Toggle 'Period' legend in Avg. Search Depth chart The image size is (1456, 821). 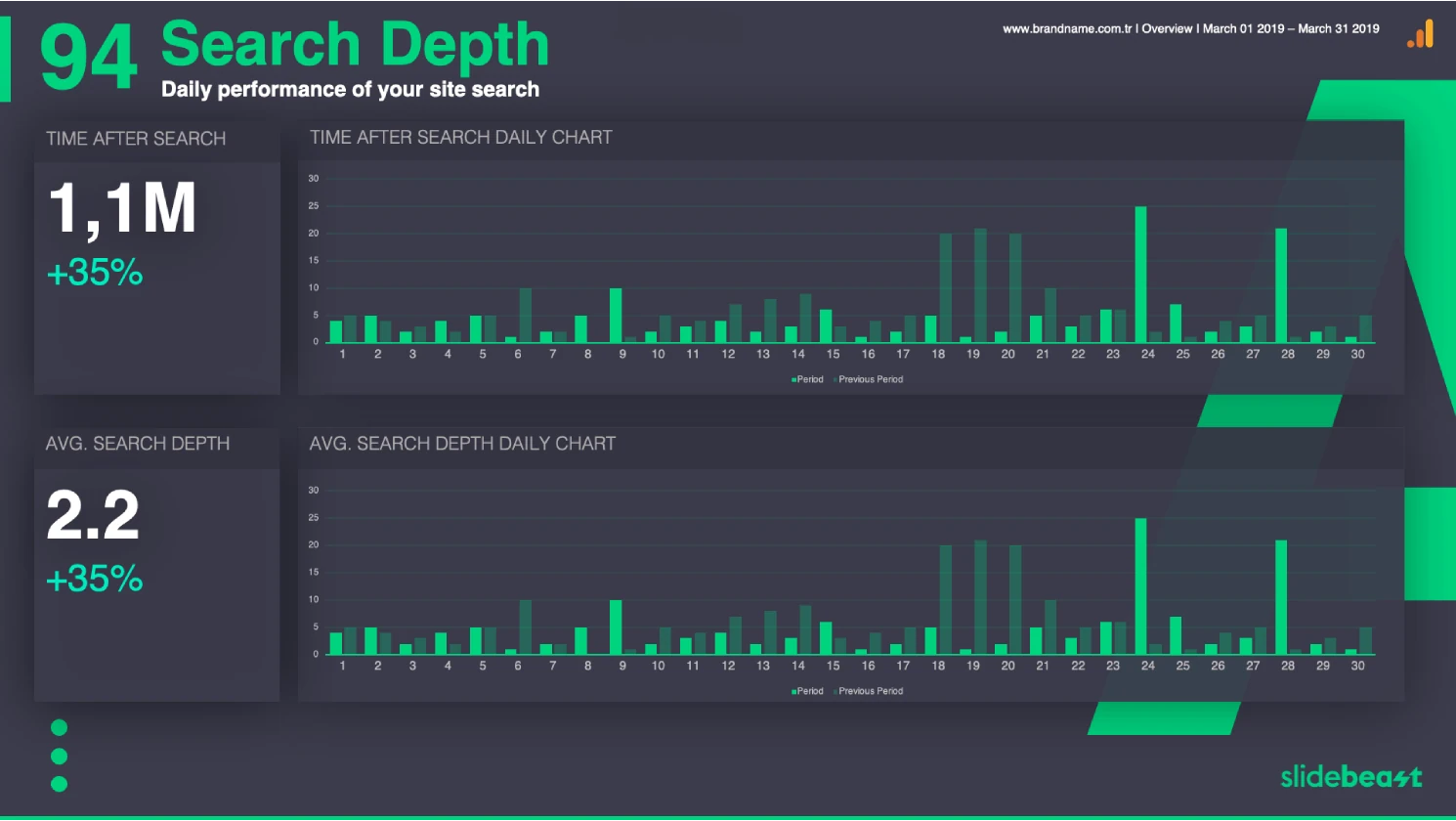[807, 691]
